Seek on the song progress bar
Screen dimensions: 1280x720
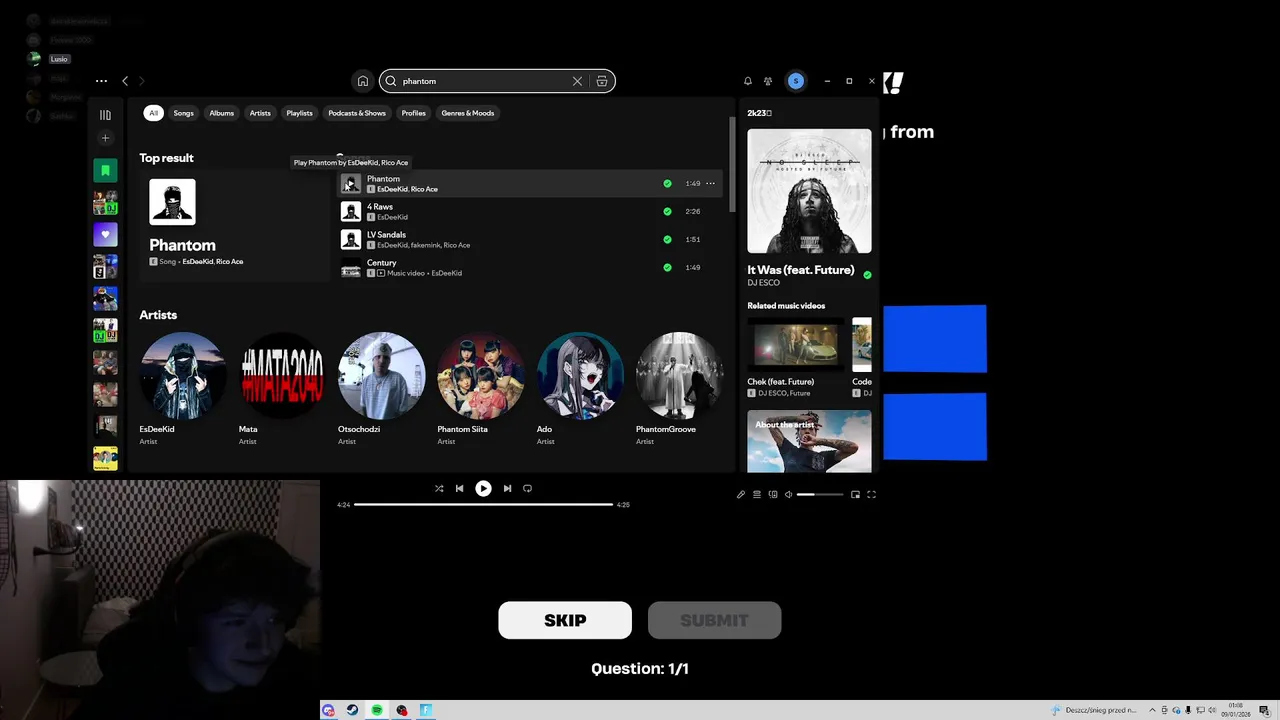point(483,505)
